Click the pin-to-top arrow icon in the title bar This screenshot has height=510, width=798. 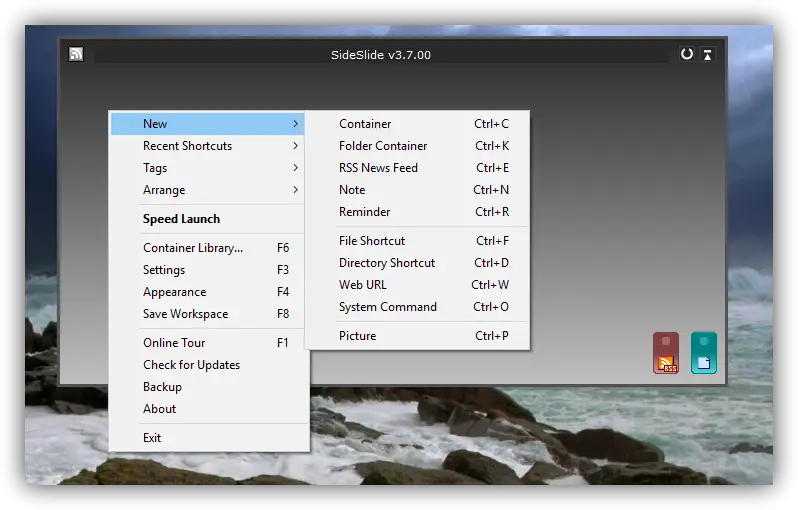(x=707, y=54)
